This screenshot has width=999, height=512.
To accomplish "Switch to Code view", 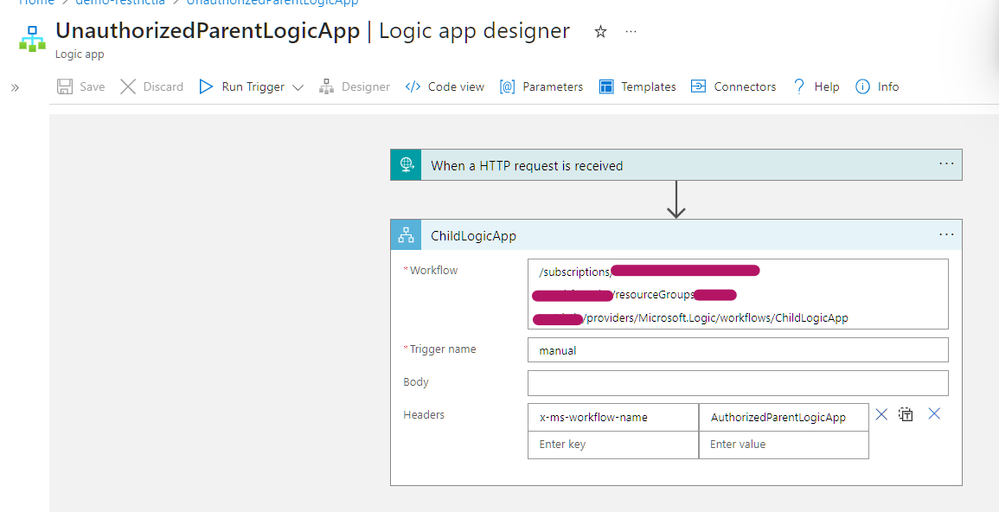I will pyautogui.click(x=456, y=87).
